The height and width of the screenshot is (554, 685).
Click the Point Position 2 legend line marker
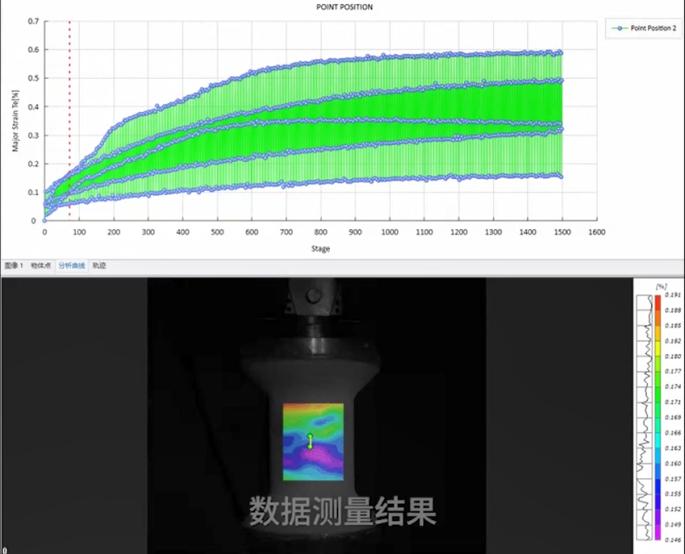point(619,29)
